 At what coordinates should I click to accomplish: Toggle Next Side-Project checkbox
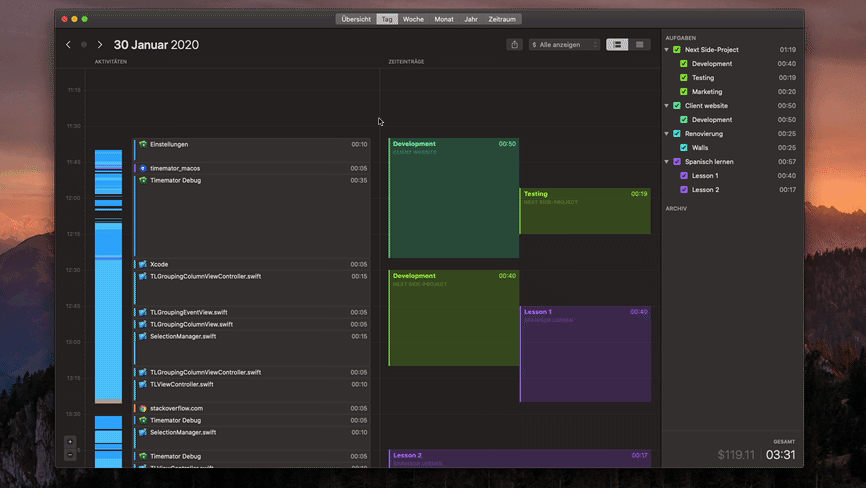tap(677, 50)
